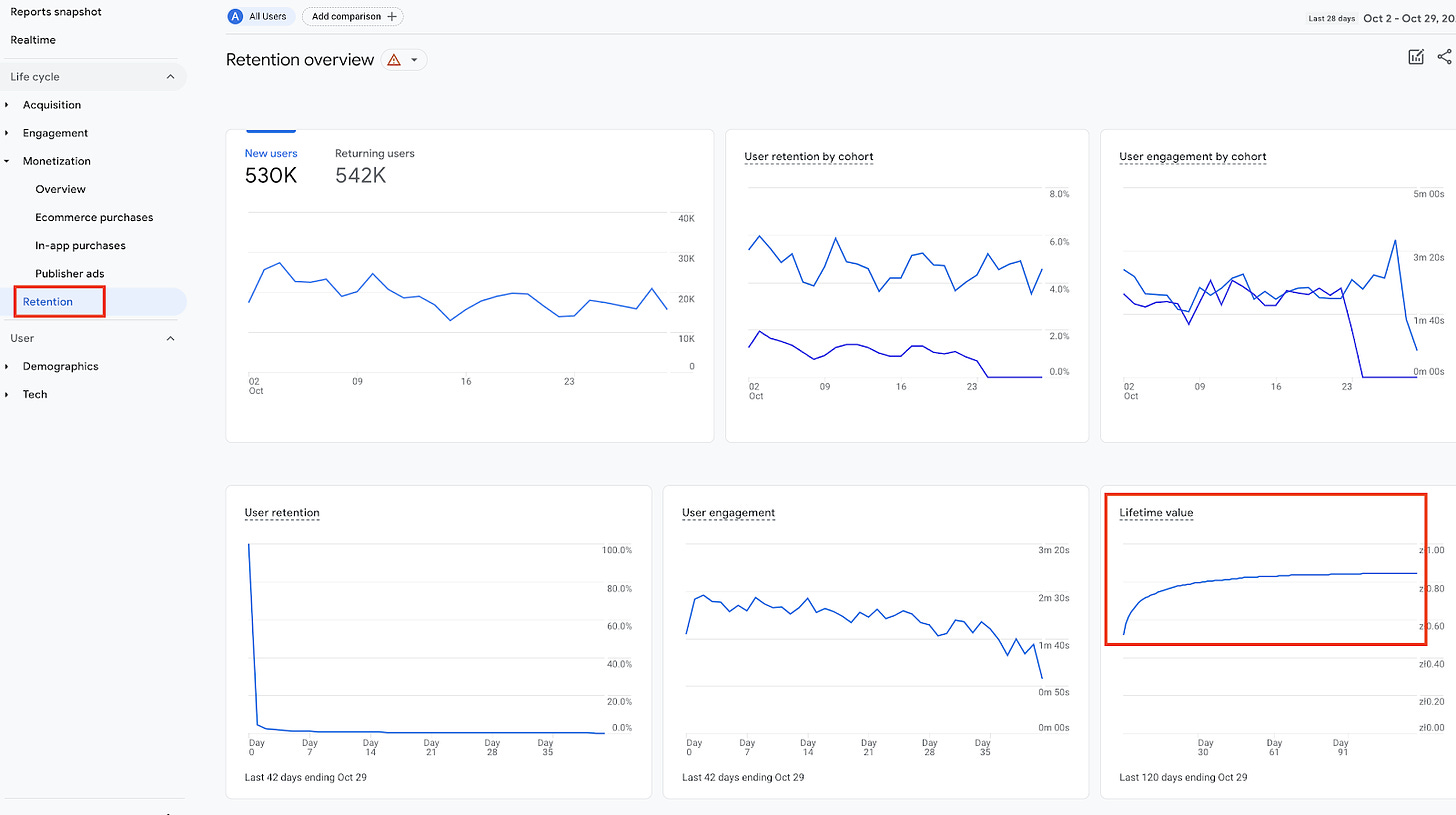Click the Retention overview heading
This screenshot has width=1456, height=815.
300,60
